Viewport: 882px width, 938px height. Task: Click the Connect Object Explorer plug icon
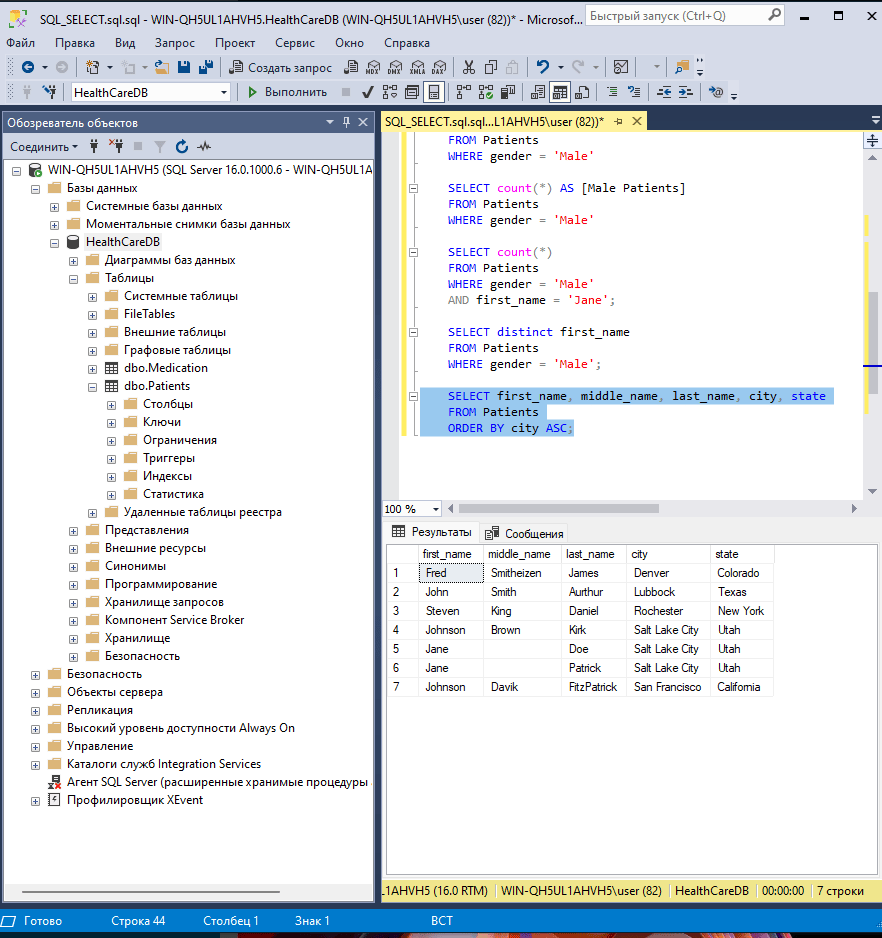94,147
